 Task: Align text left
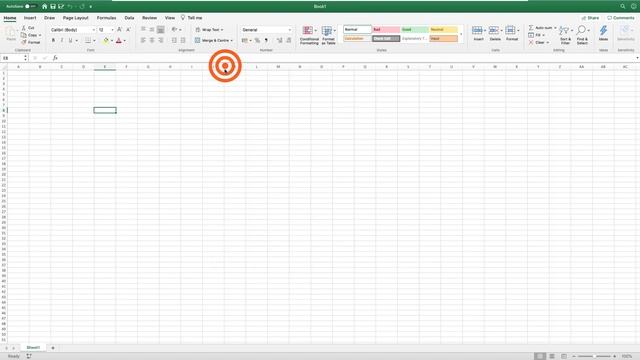(x=143, y=40)
